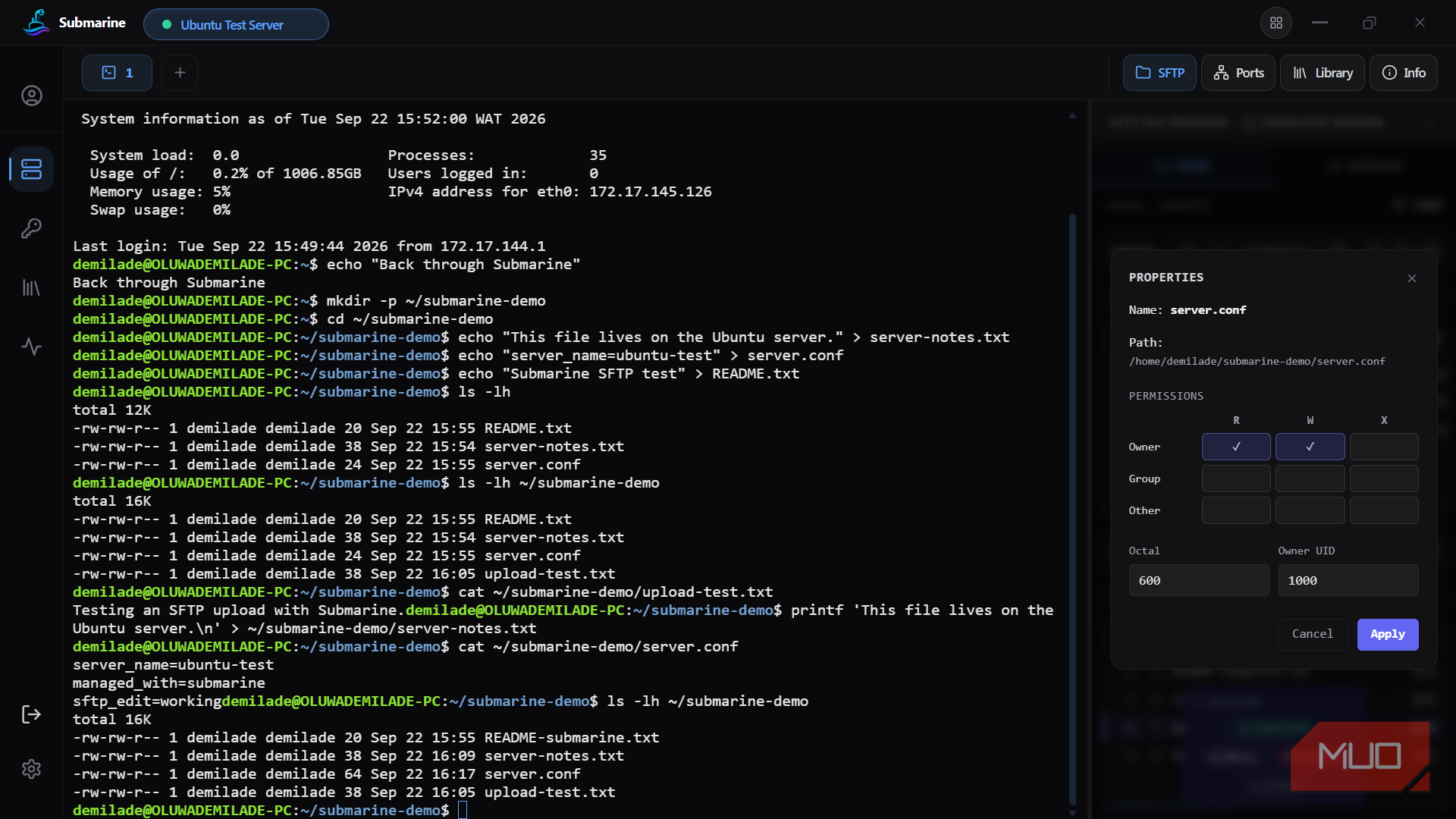Open the Ports panel

click(1238, 73)
